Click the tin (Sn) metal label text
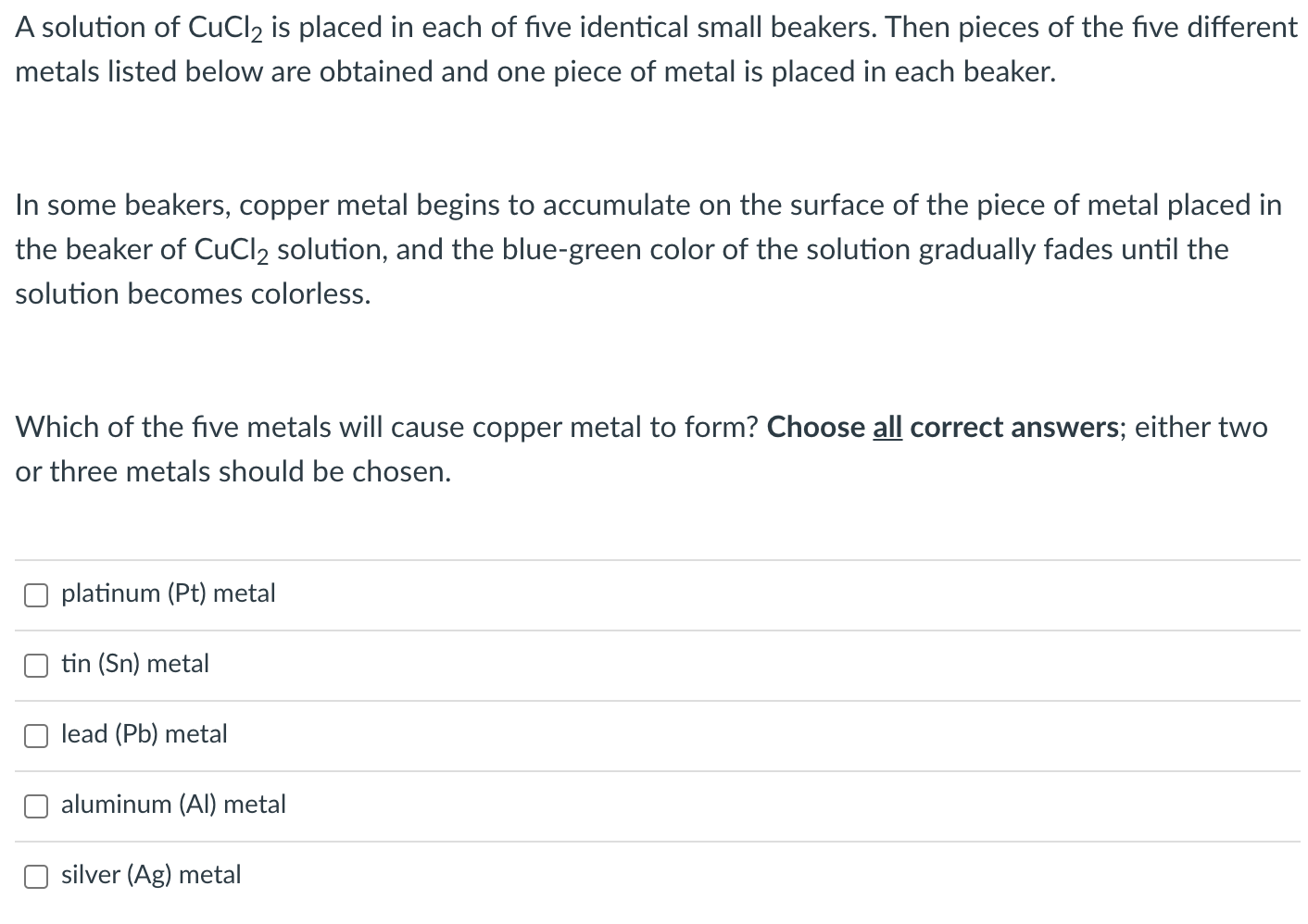The height and width of the screenshot is (924, 1308). tap(134, 664)
